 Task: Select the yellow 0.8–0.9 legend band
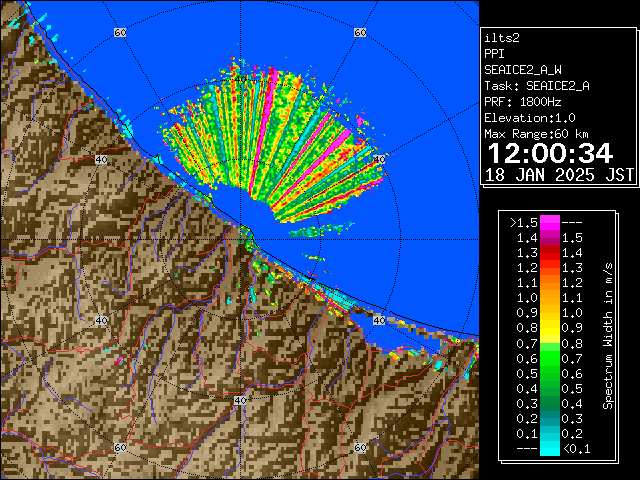(550, 328)
